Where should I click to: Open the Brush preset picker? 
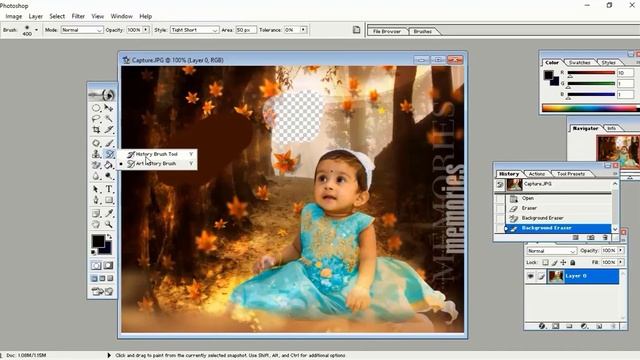coord(36,30)
